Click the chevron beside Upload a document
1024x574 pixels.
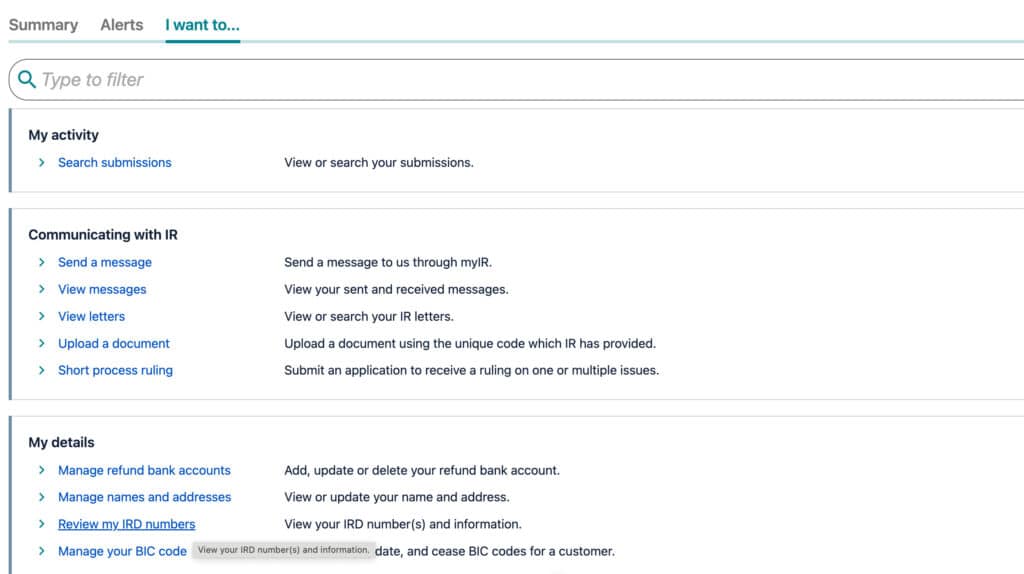click(42, 343)
